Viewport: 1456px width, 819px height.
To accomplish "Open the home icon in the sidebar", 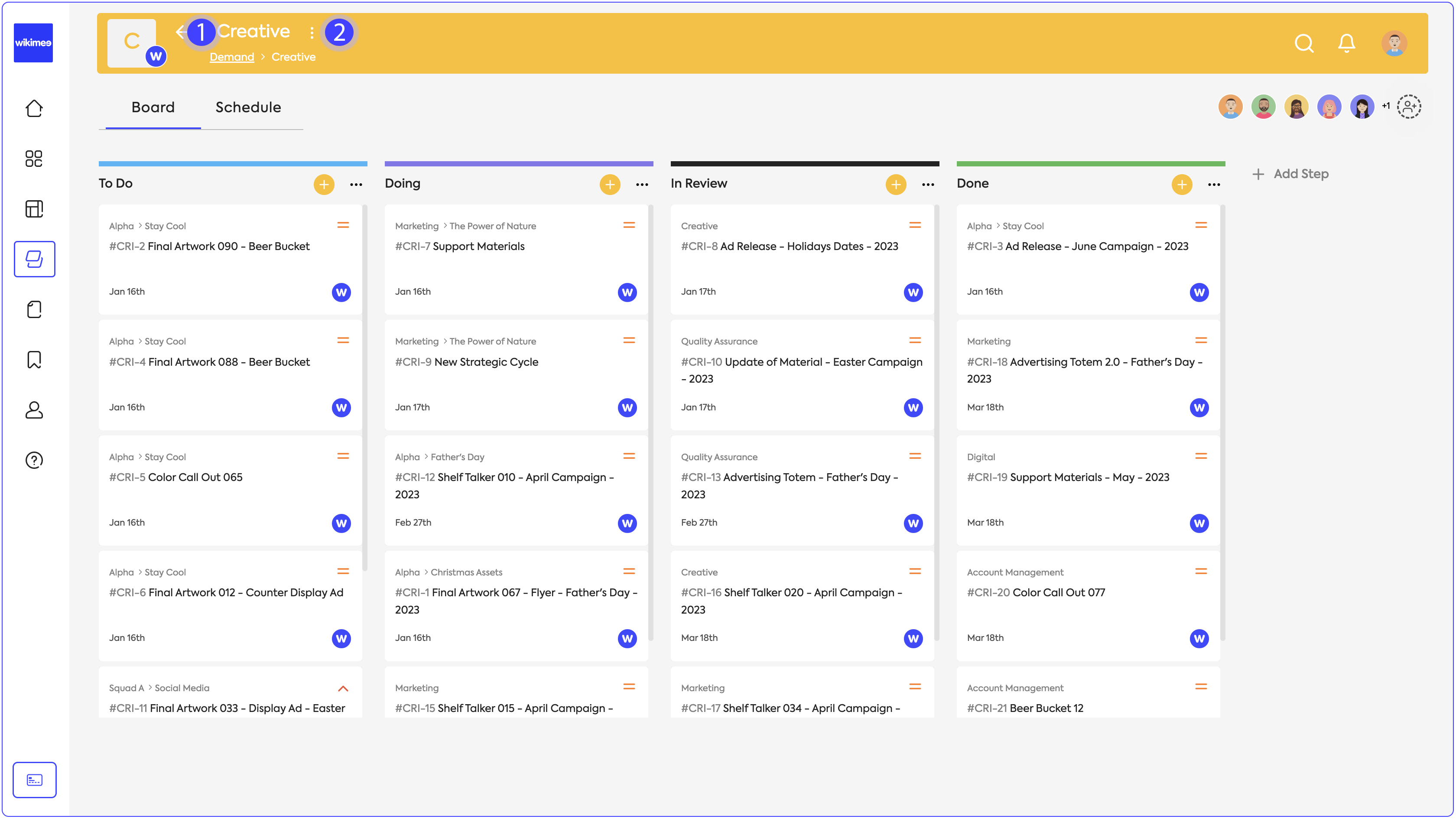I will (34, 108).
